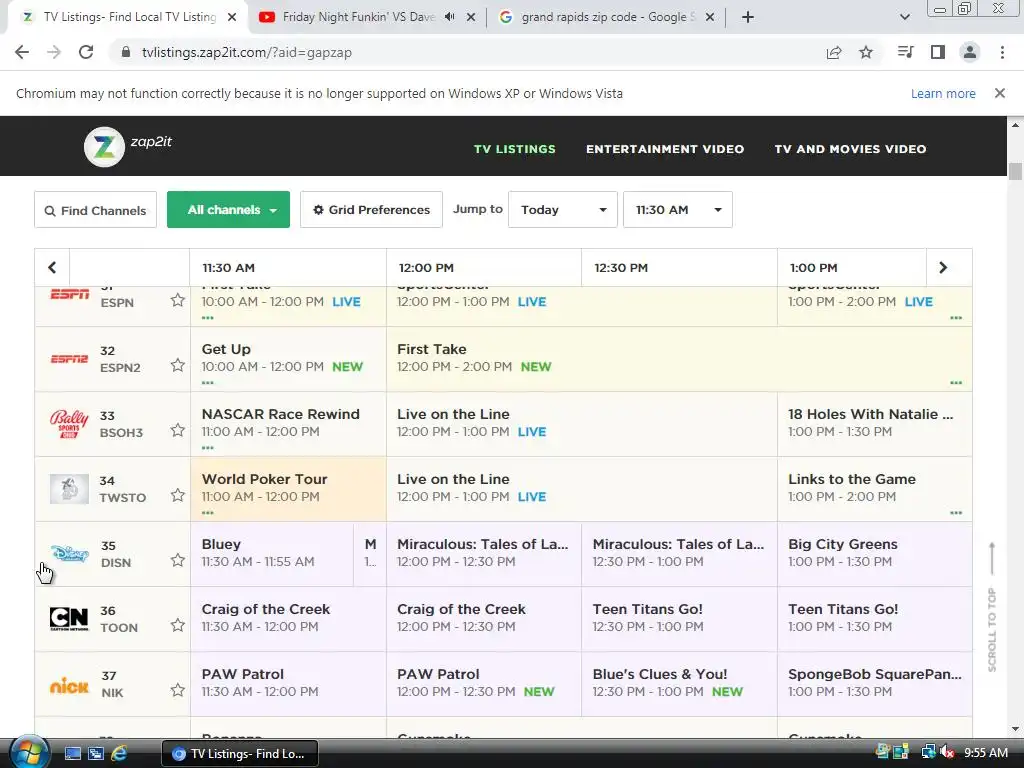
Task: Click the Disney Channel logo
Action: pos(69,554)
